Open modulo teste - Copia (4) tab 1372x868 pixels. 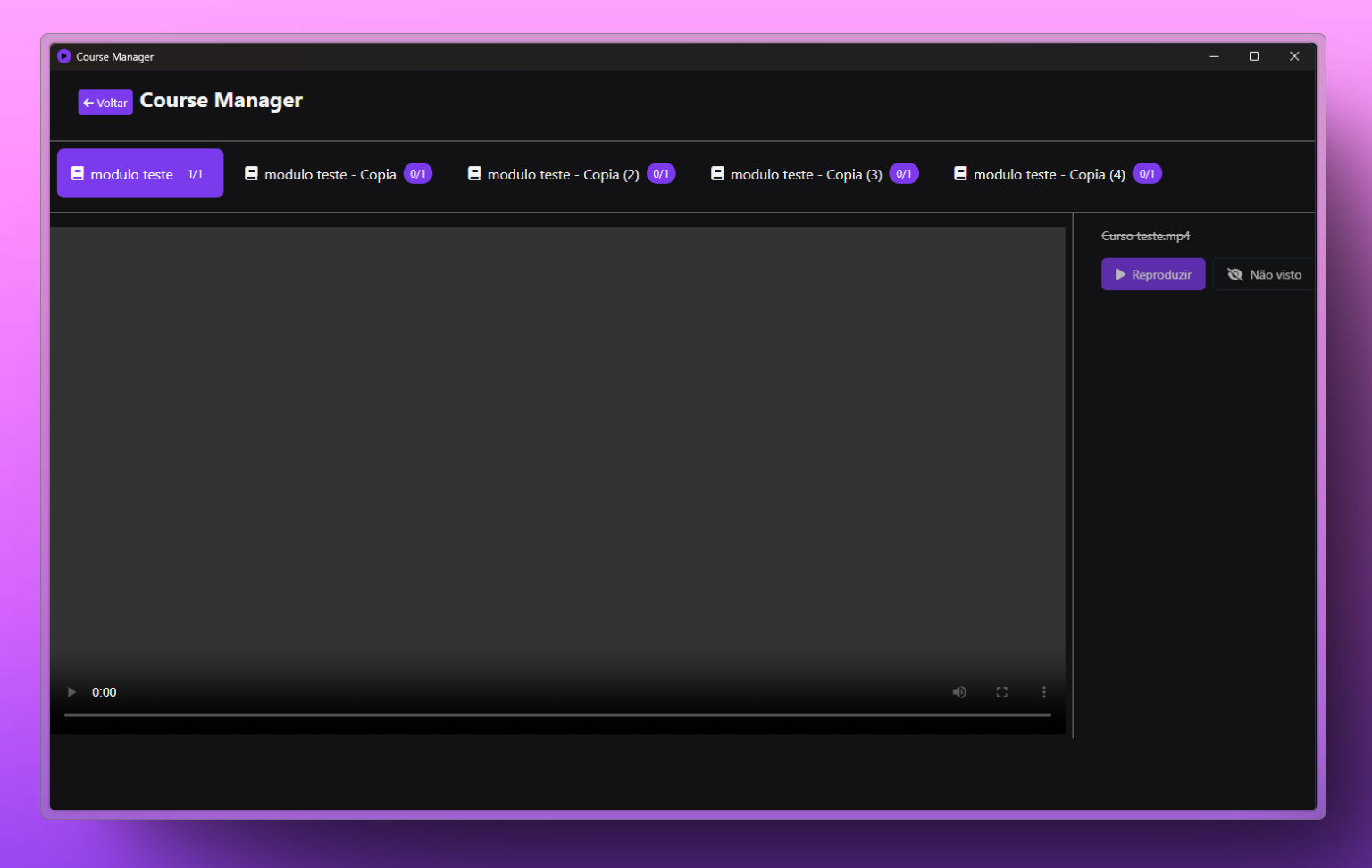click(1057, 173)
